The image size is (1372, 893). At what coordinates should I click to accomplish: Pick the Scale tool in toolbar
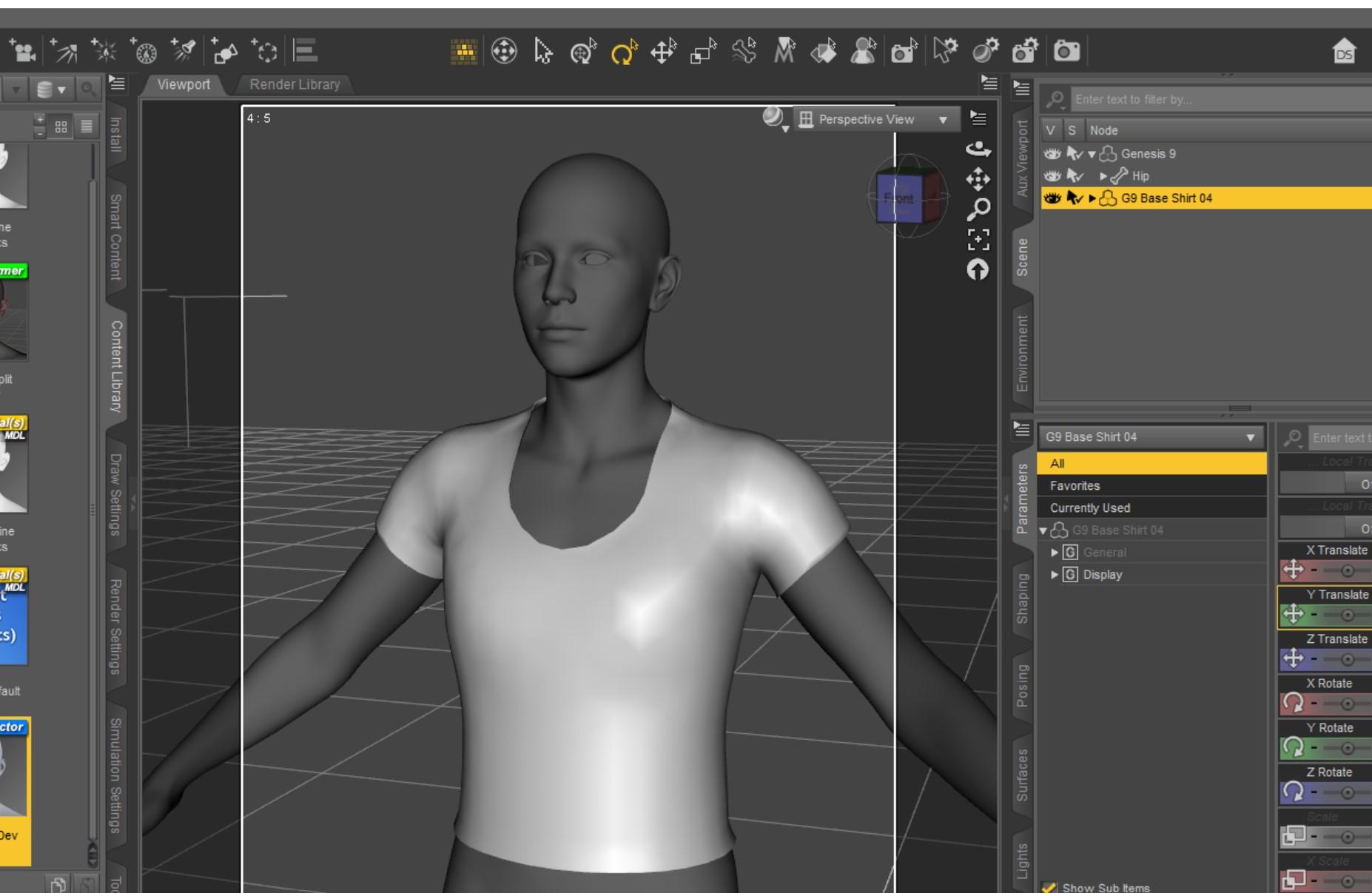[x=703, y=51]
